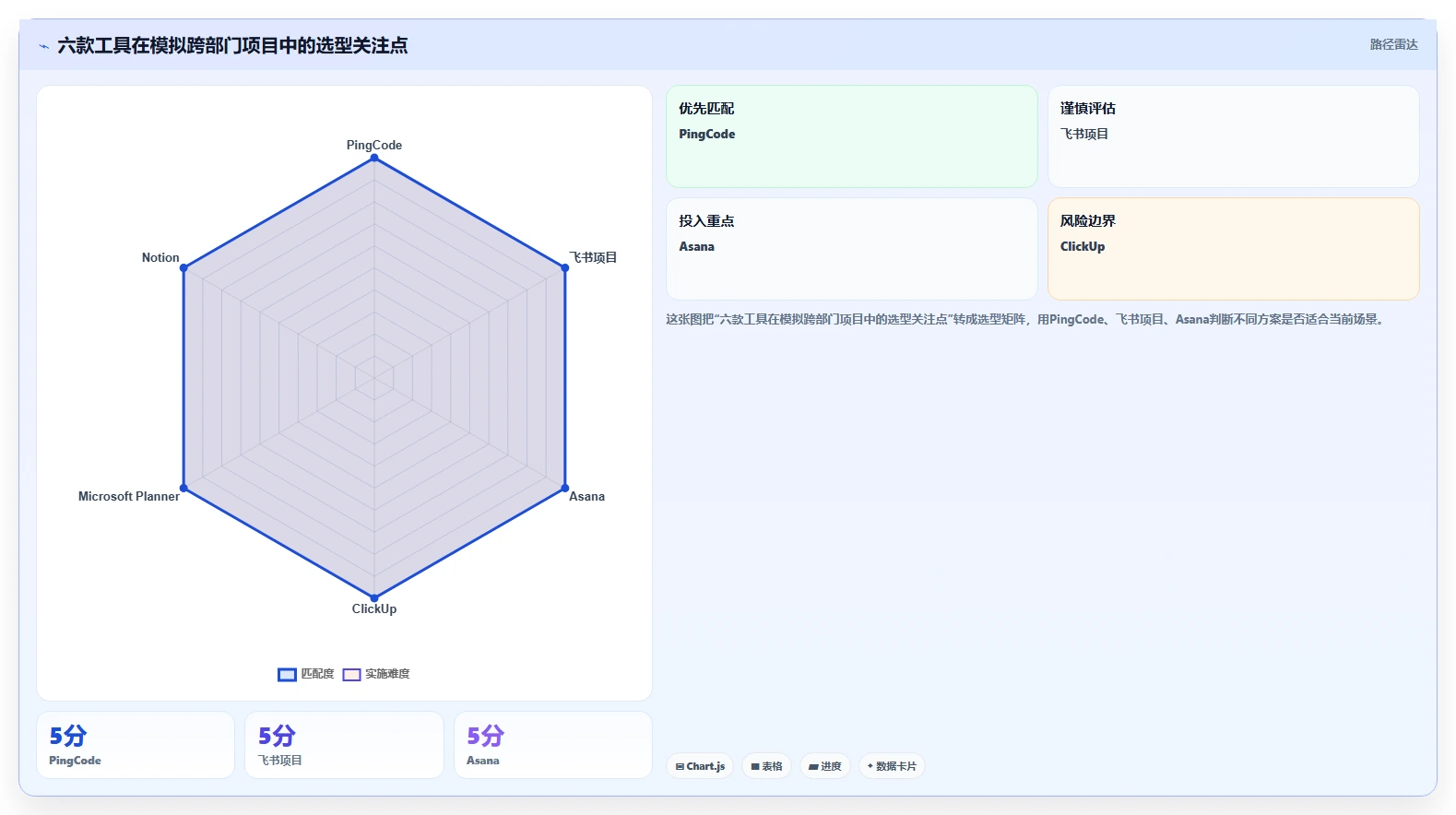Screen dimensions: 1456x815
Task: Open the 谨慎评估 飞书项目 card
Action: pyautogui.click(x=1233, y=136)
